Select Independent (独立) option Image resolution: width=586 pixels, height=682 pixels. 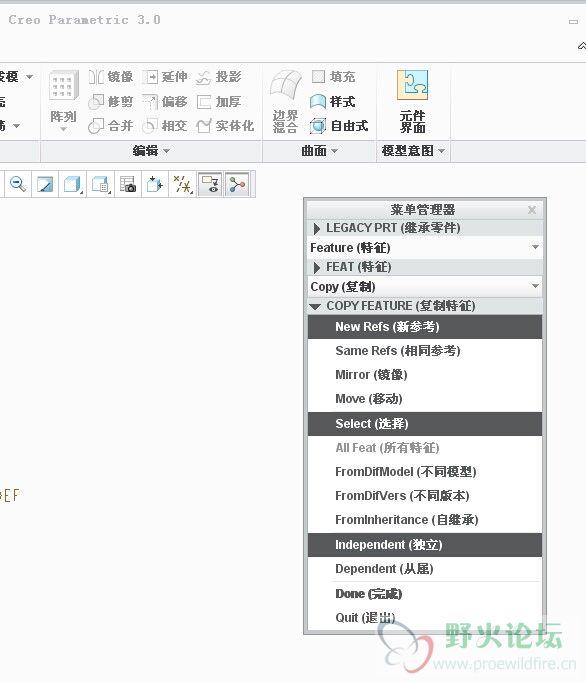pos(425,545)
